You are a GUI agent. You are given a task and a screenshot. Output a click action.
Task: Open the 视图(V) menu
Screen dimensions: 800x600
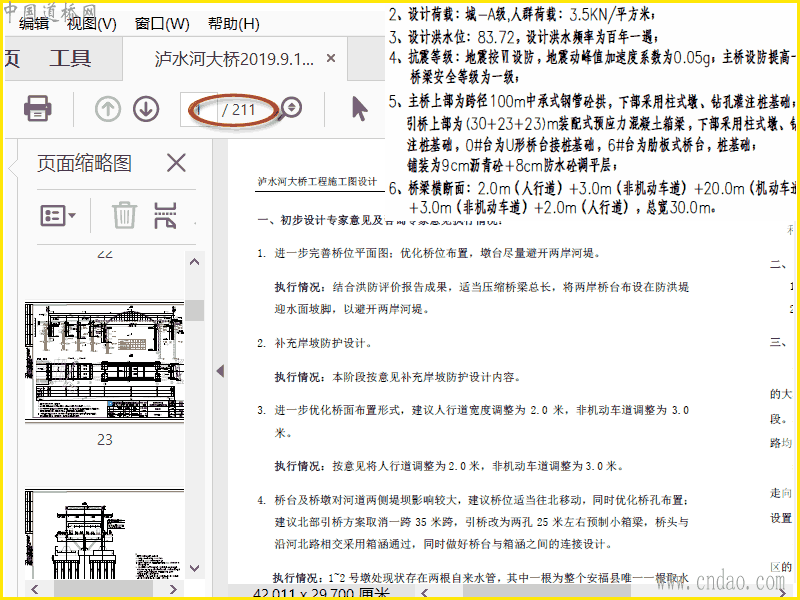[x=92, y=23]
